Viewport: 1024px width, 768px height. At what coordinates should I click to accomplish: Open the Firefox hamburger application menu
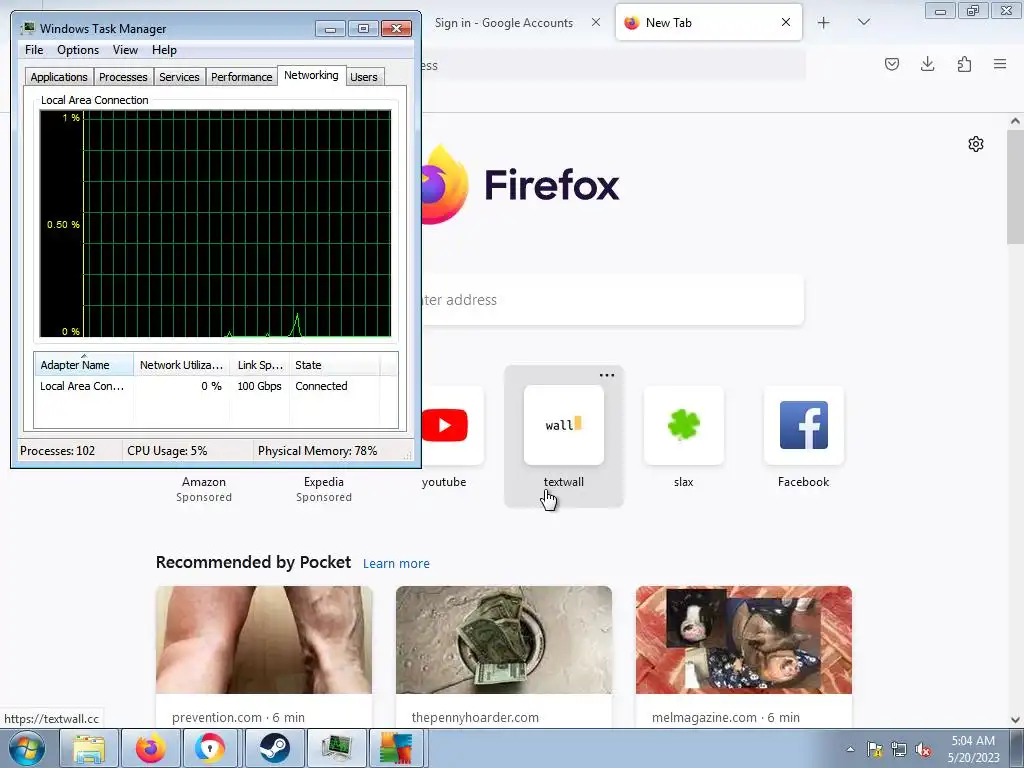pos(1000,64)
